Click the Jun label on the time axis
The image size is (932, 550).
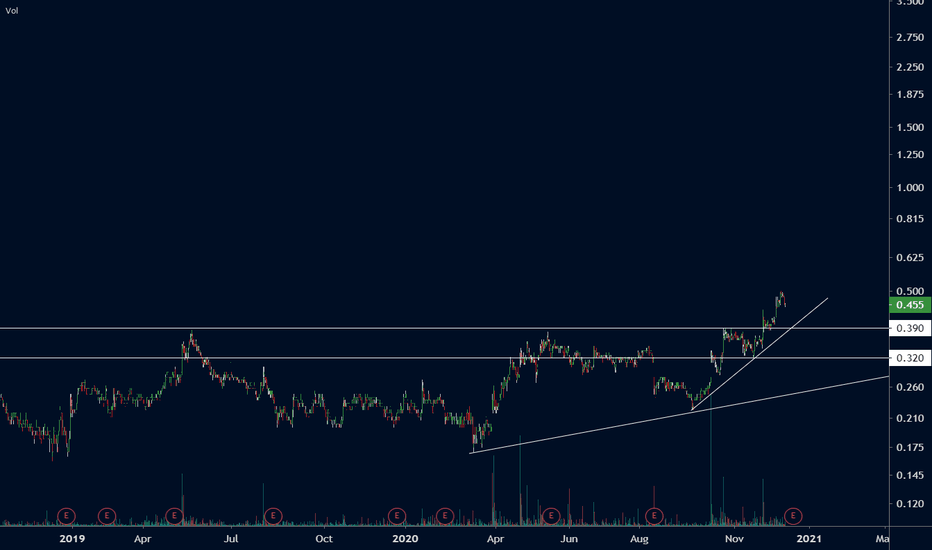point(569,539)
